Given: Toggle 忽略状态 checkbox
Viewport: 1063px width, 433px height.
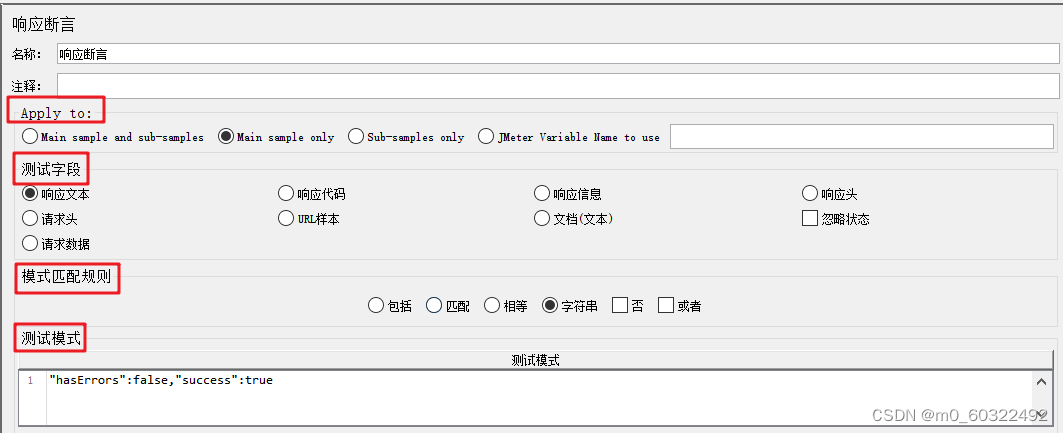Looking at the screenshot, I should pos(836,219).
